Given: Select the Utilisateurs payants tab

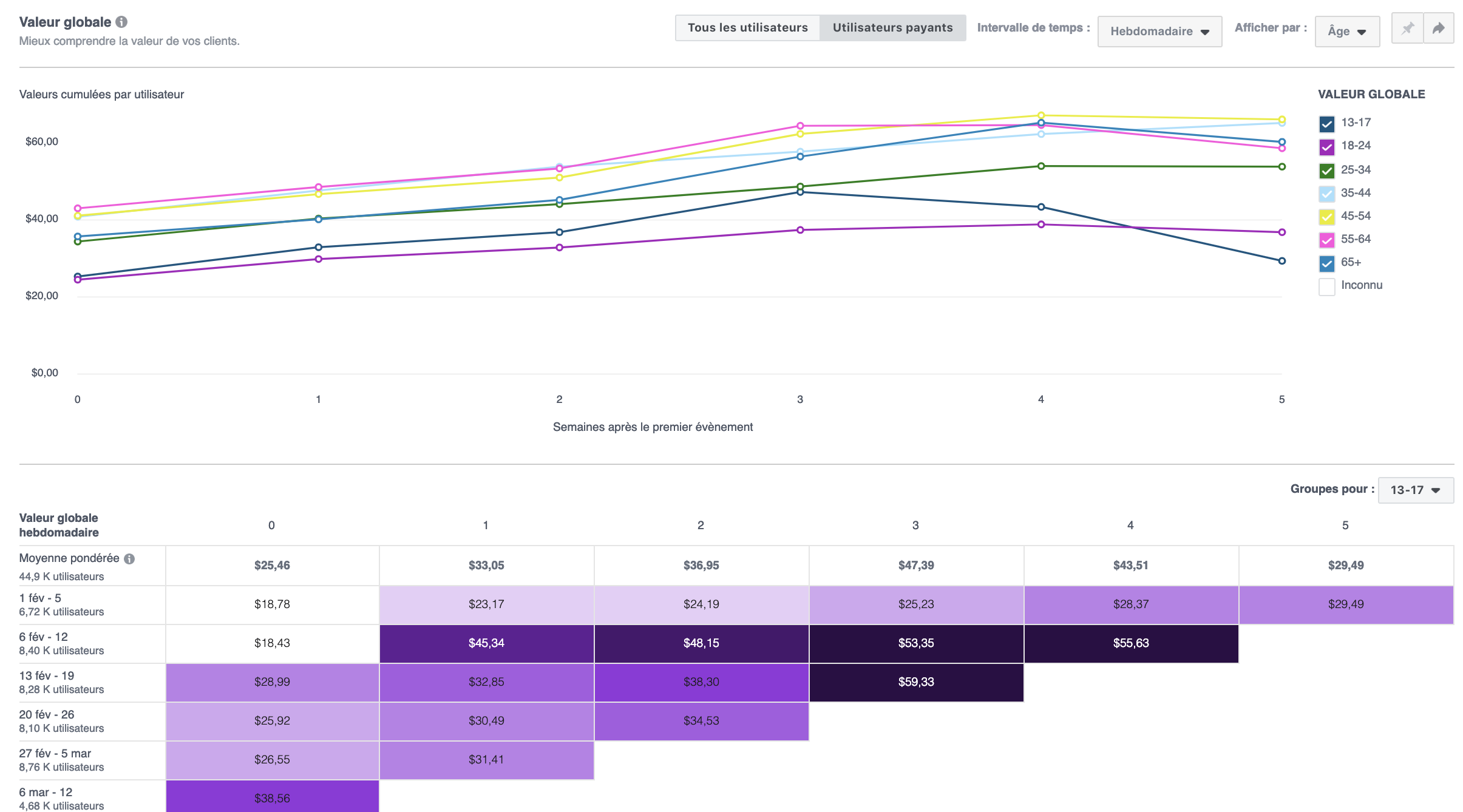Looking at the screenshot, I should [x=892, y=27].
